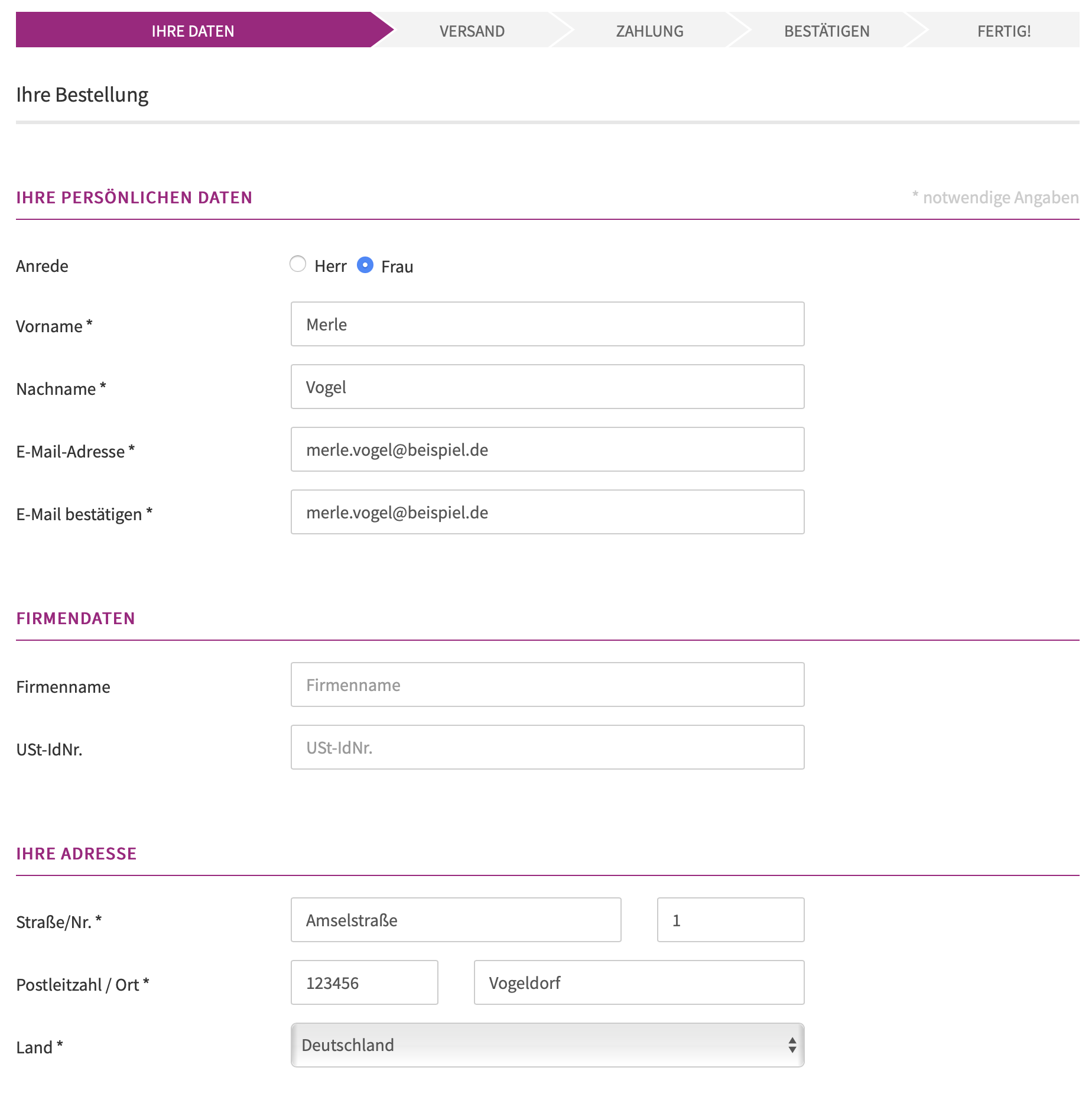Image resolution: width=1092 pixels, height=1103 pixels.
Task: Click the Nachname field containing Vogel
Action: click(x=547, y=387)
